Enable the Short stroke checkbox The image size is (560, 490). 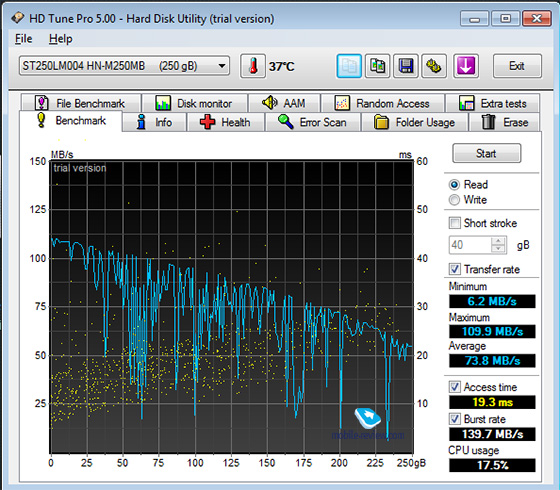[x=455, y=223]
